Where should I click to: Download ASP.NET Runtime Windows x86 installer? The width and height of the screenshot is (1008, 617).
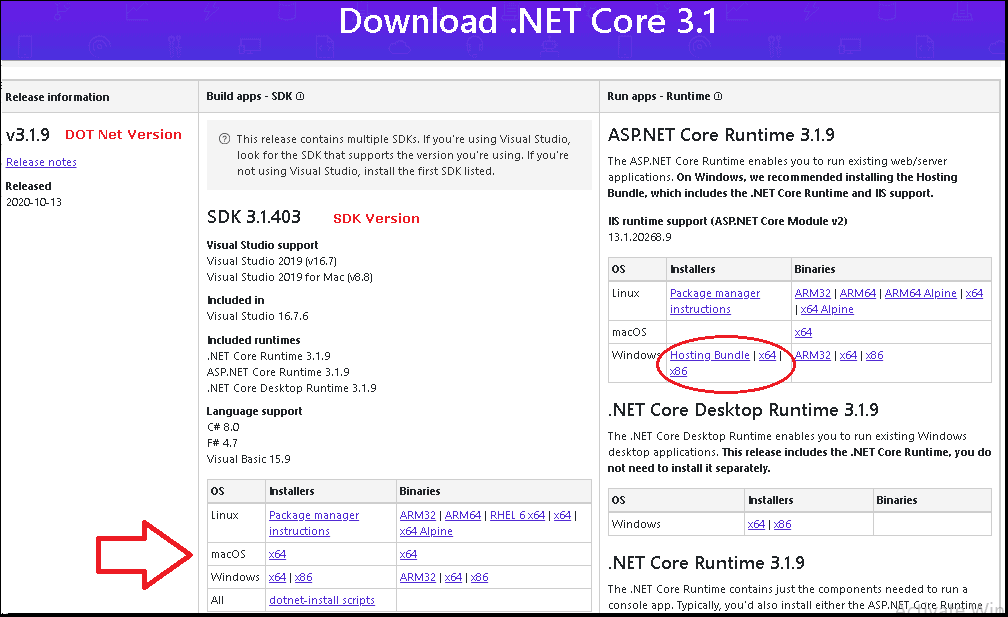tap(679, 371)
